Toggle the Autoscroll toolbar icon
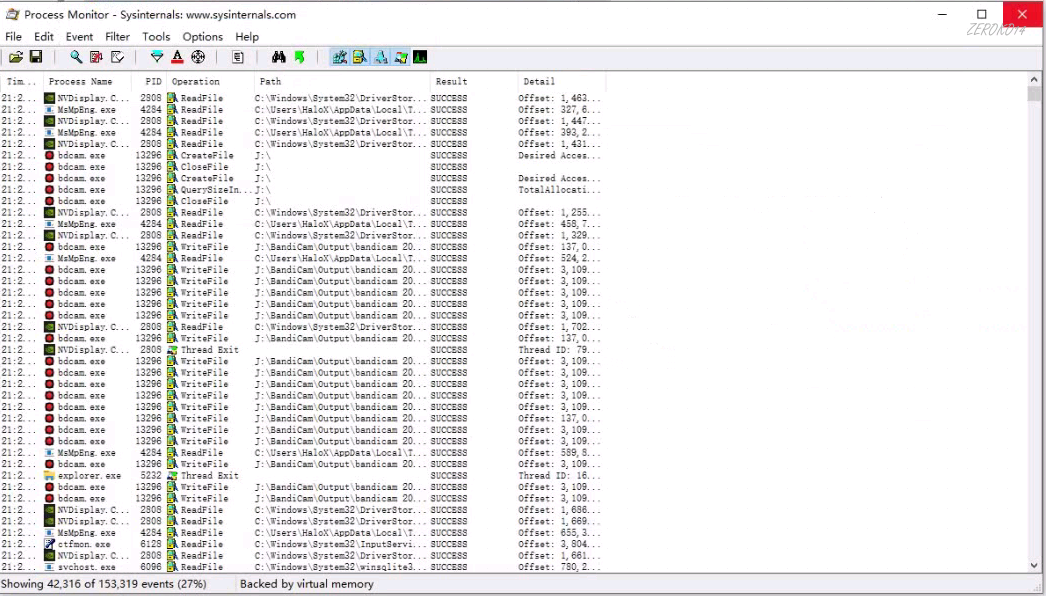This screenshot has width=1046, height=596. (x=97, y=57)
